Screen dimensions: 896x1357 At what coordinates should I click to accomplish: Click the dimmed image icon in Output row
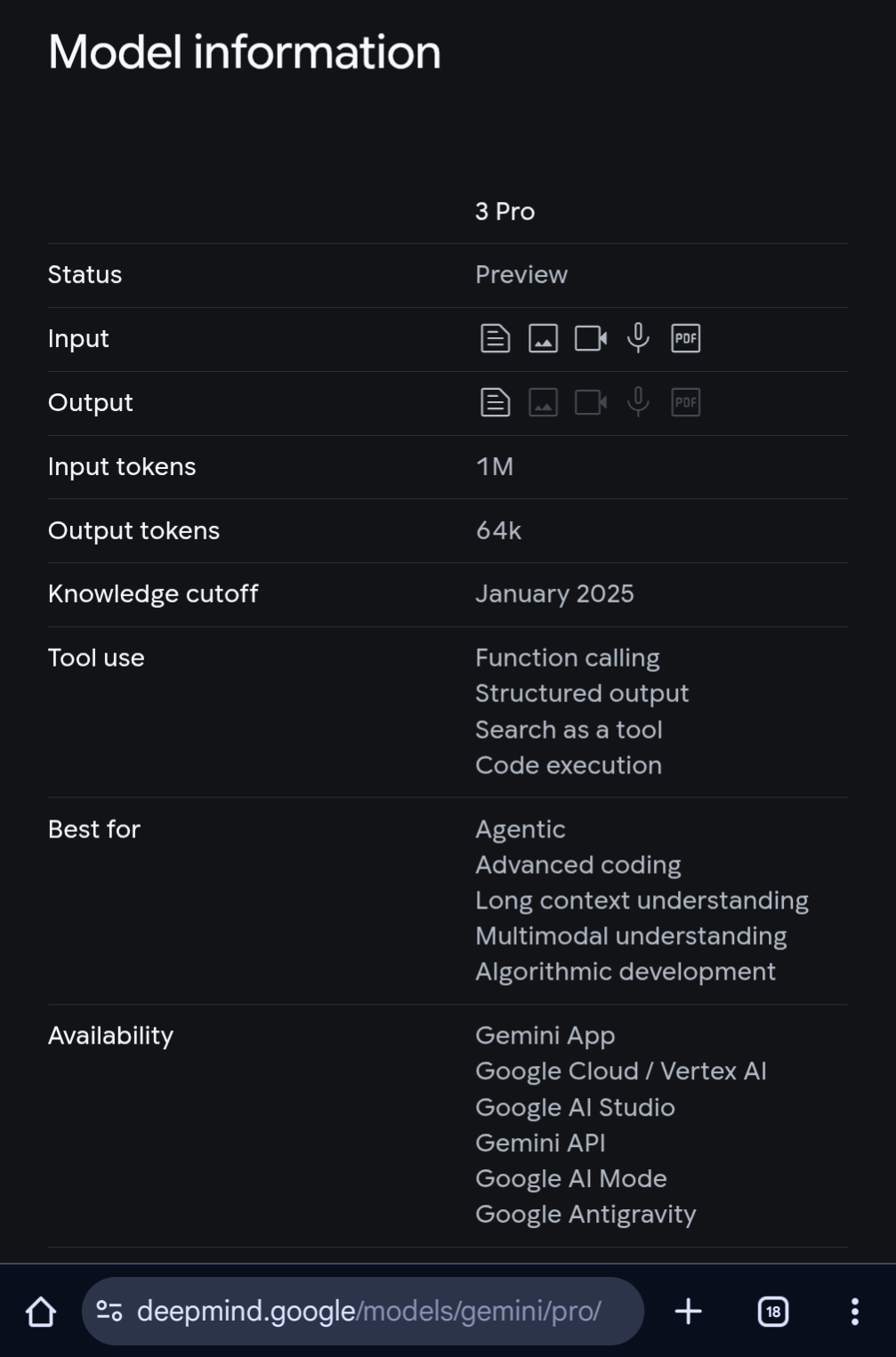[x=543, y=403]
